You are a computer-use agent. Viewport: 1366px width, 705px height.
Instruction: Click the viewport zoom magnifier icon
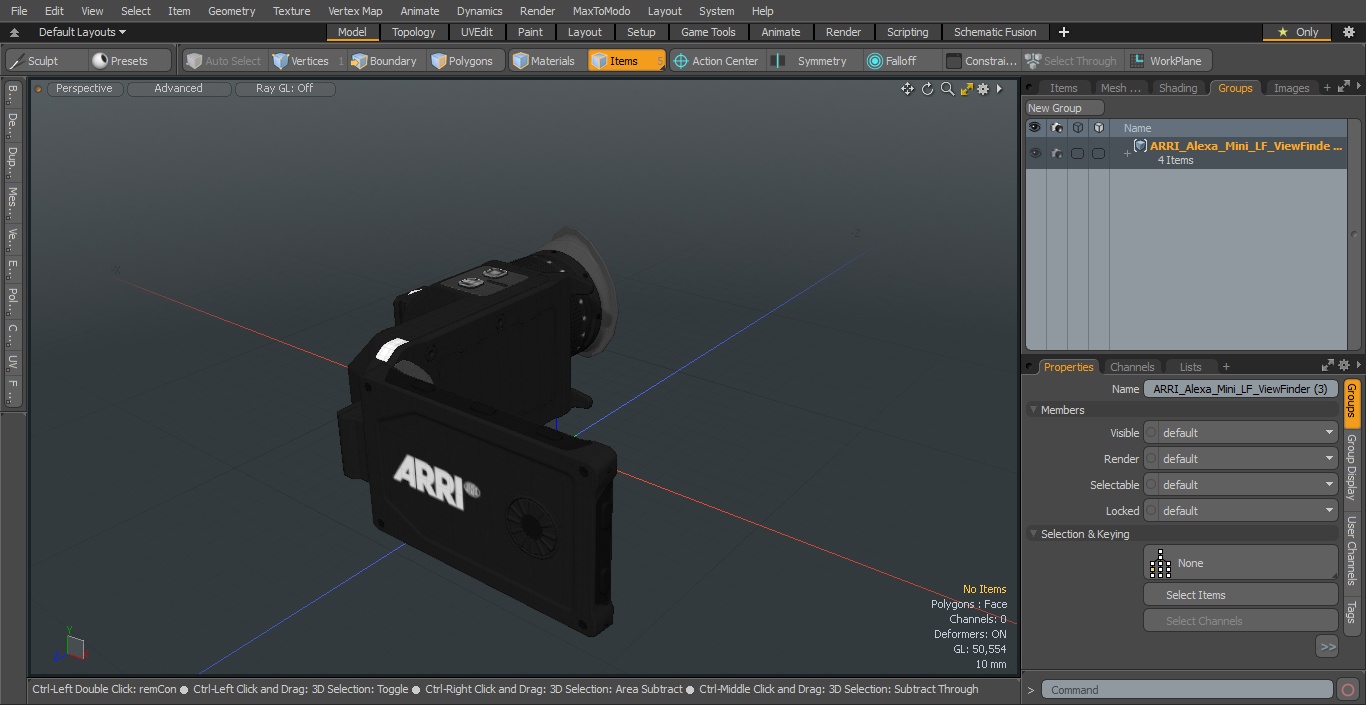point(947,89)
